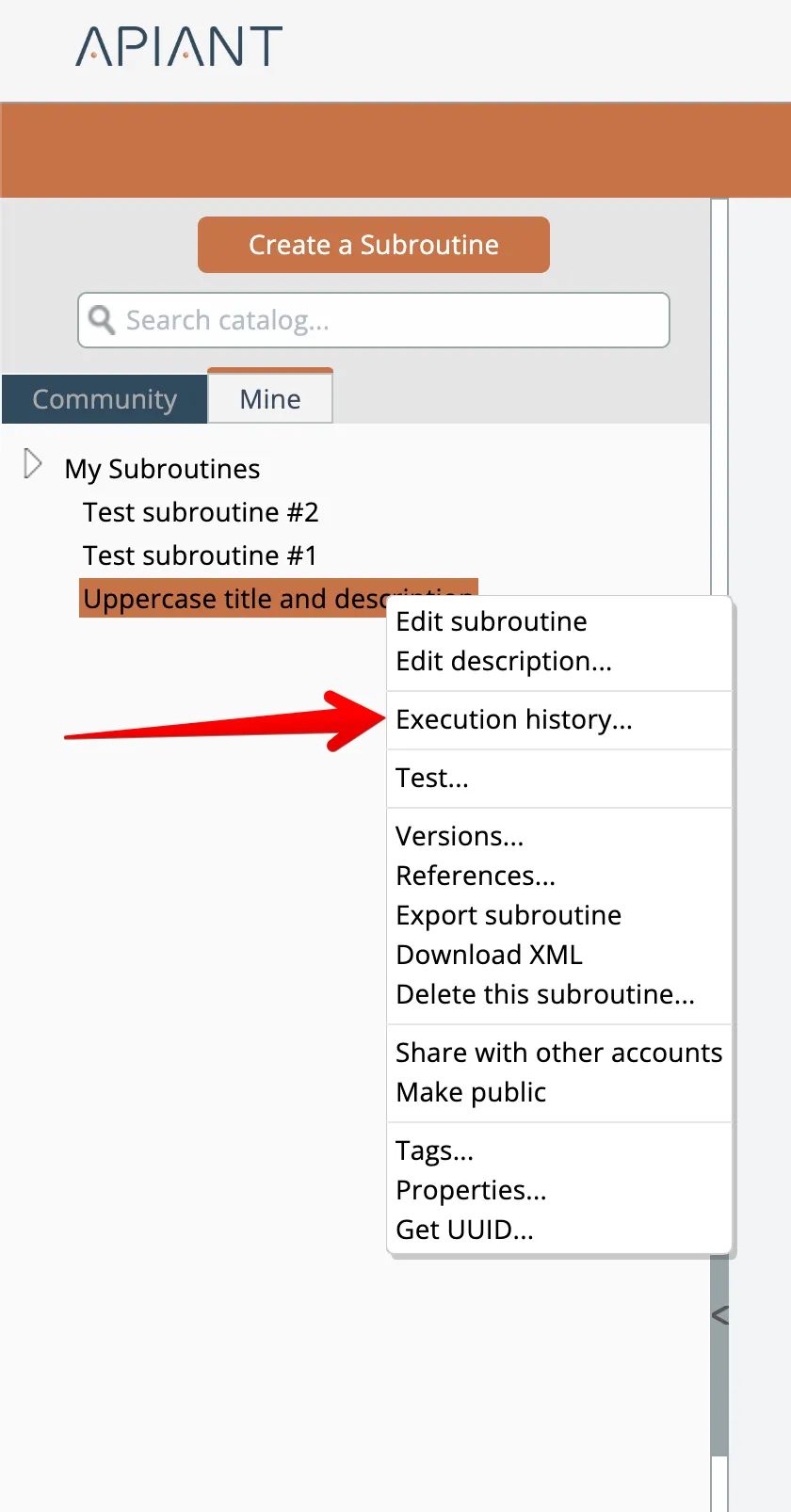Choose Delete this subroutine... option
791x1512 pixels.
click(545, 994)
